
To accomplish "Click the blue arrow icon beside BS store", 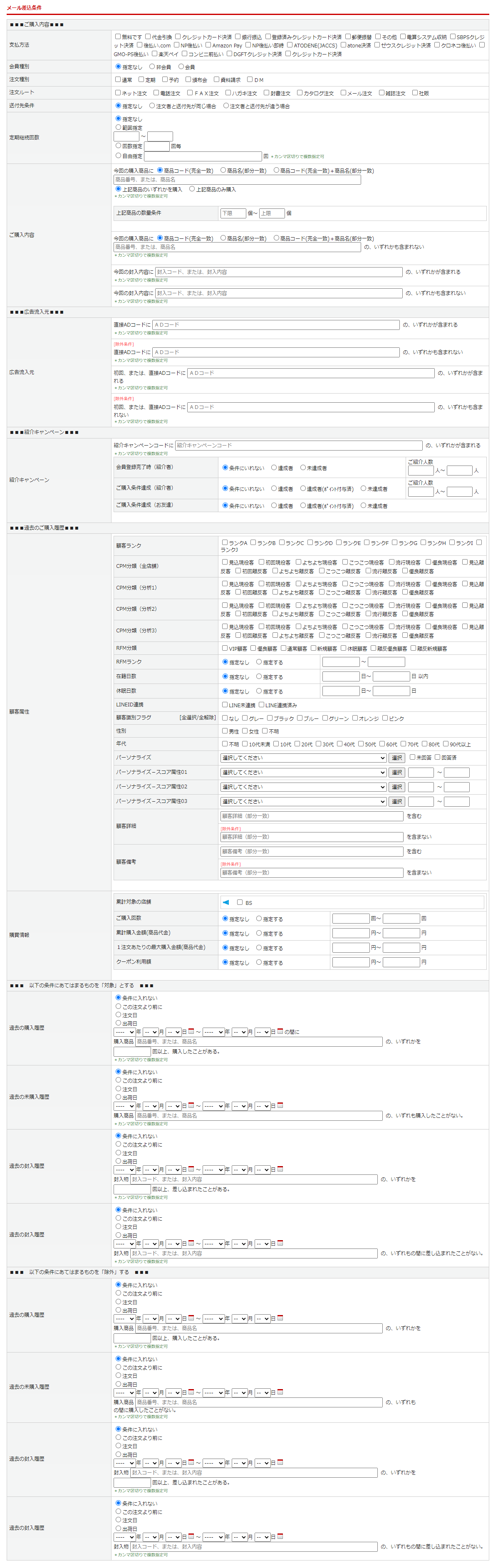I will coord(226,902).
